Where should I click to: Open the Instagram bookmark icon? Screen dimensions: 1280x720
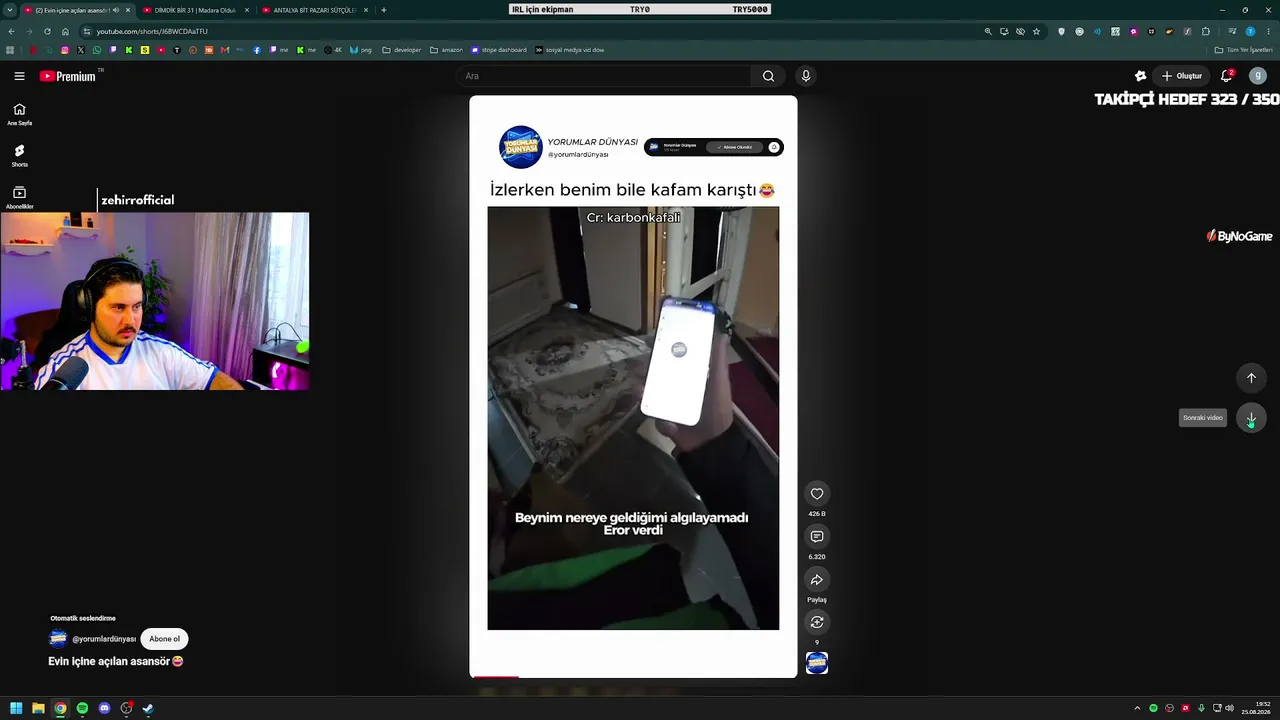(65, 50)
